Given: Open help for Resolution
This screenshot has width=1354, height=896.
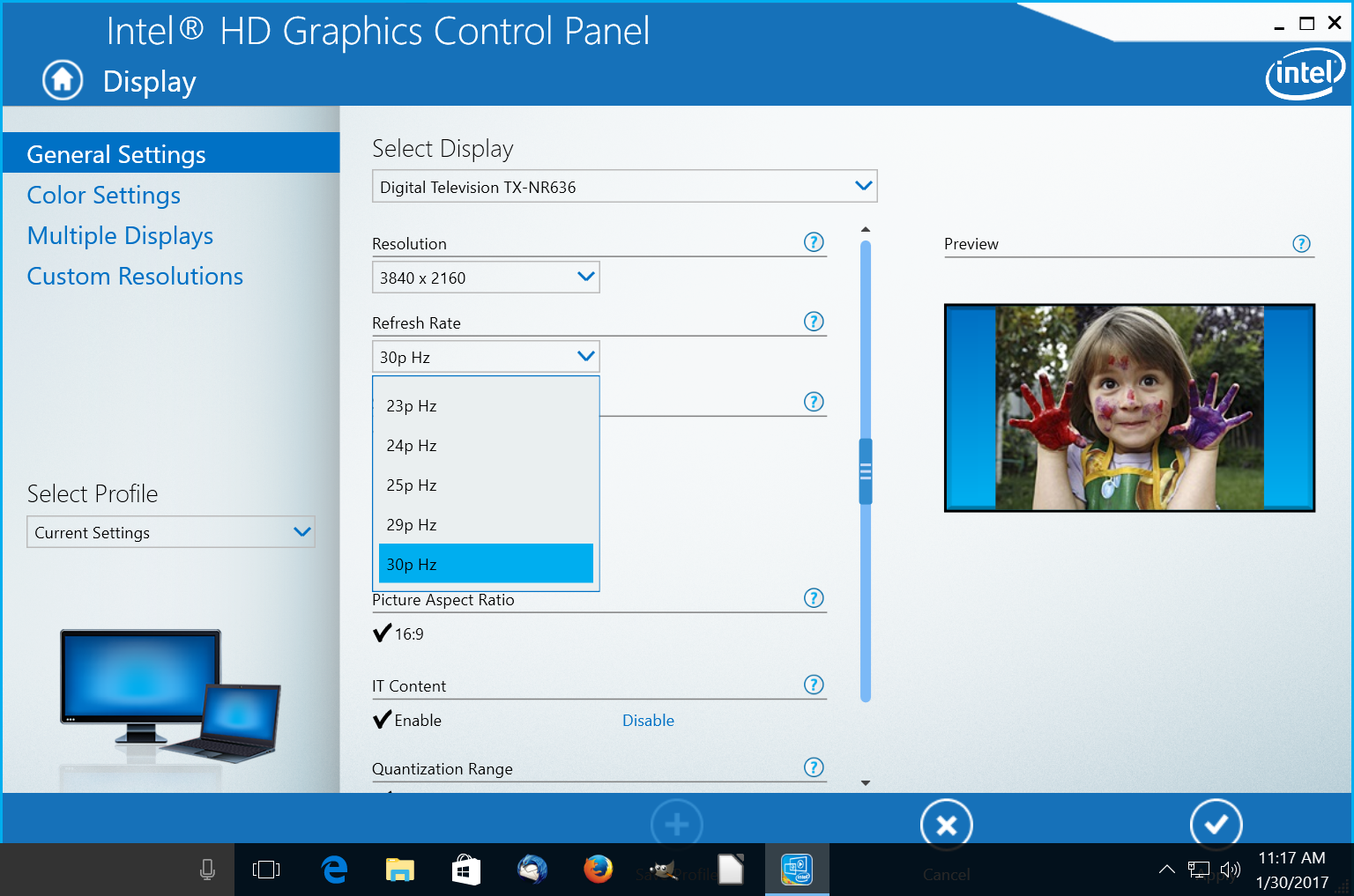Looking at the screenshot, I should [x=814, y=242].
